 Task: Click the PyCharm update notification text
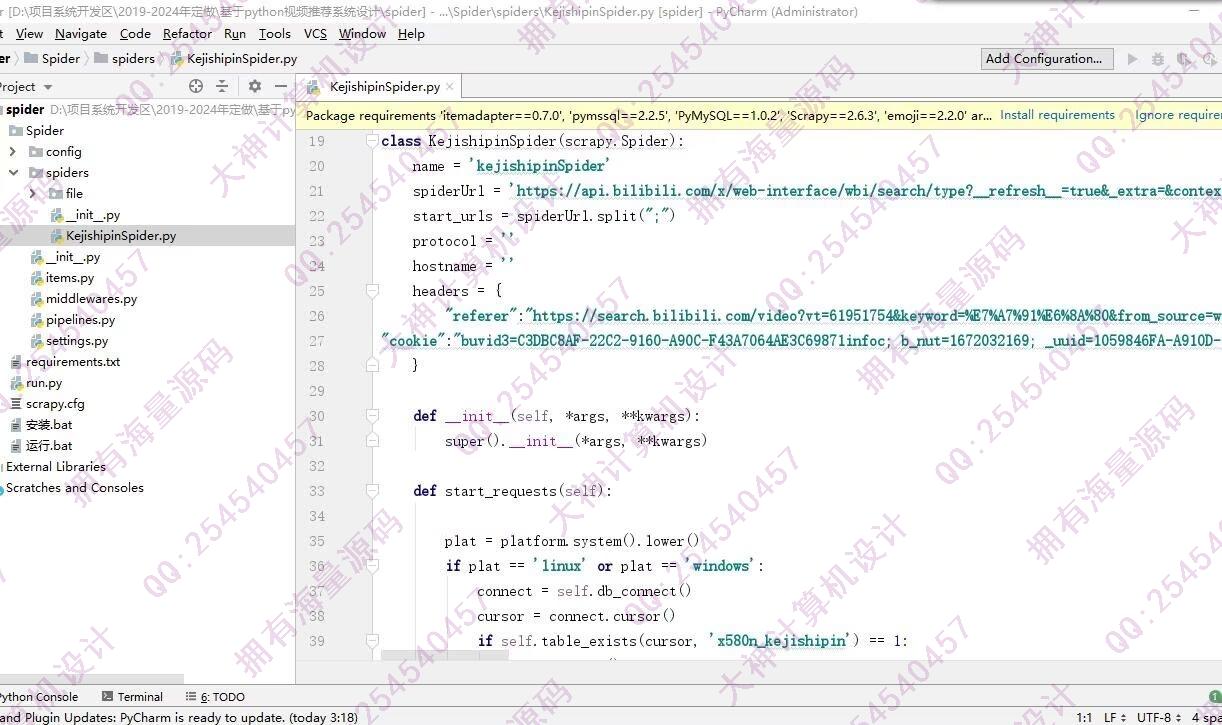[x=178, y=717]
